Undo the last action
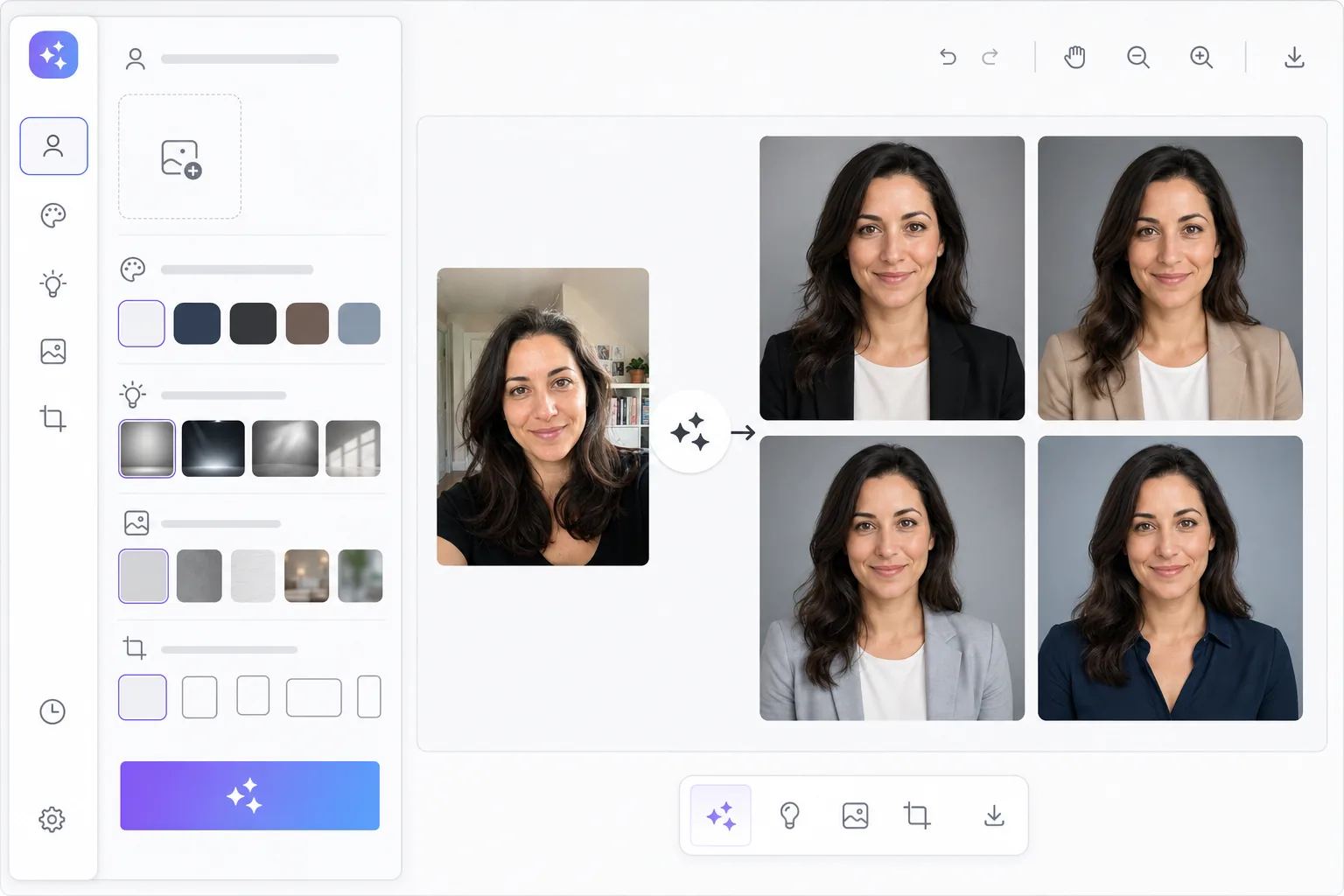1344x896 pixels. tap(948, 57)
